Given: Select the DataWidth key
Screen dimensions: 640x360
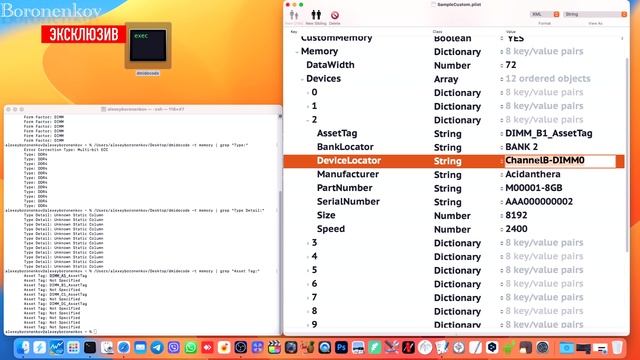Looking at the screenshot, I should 330,65.
